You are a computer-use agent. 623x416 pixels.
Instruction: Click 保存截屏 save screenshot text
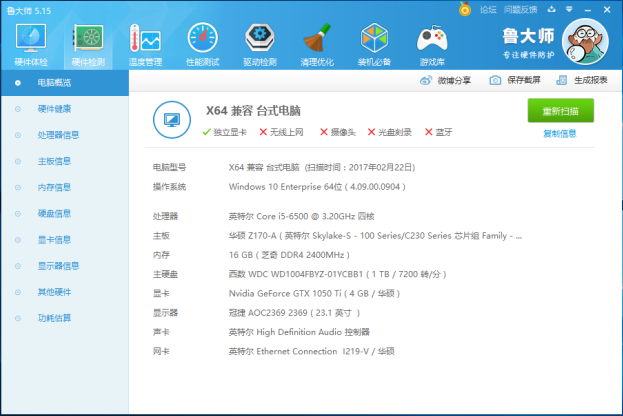pos(524,80)
